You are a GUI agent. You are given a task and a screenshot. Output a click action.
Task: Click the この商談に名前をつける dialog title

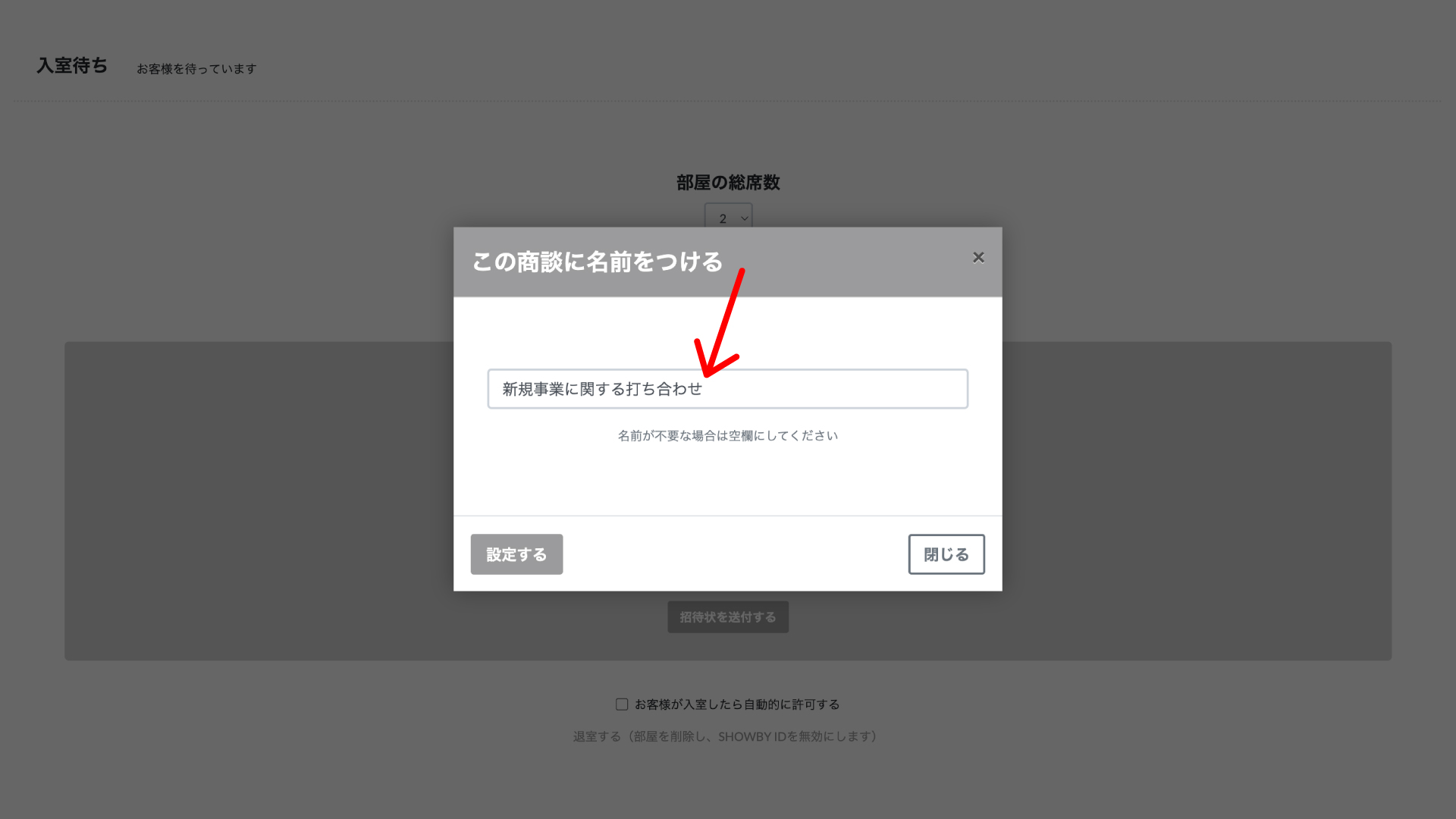click(598, 262)
